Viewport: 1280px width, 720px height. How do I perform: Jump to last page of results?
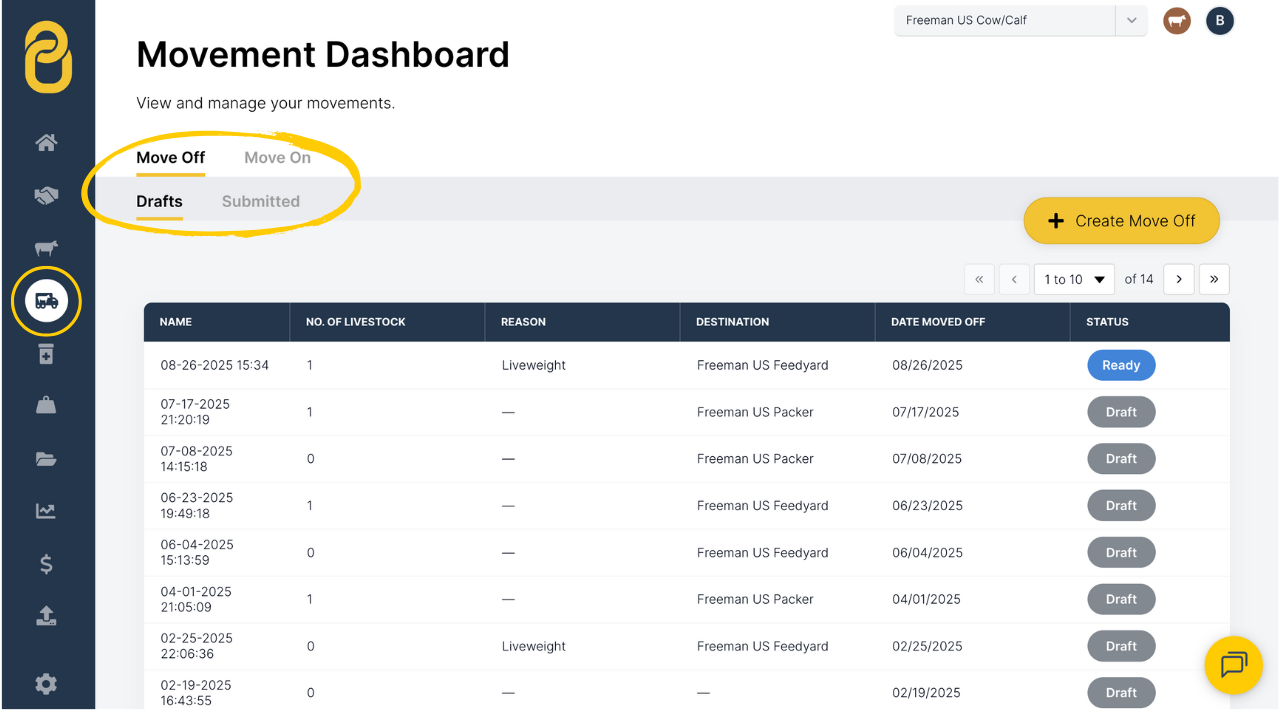pyautogui.click(x=1214, y=279)
